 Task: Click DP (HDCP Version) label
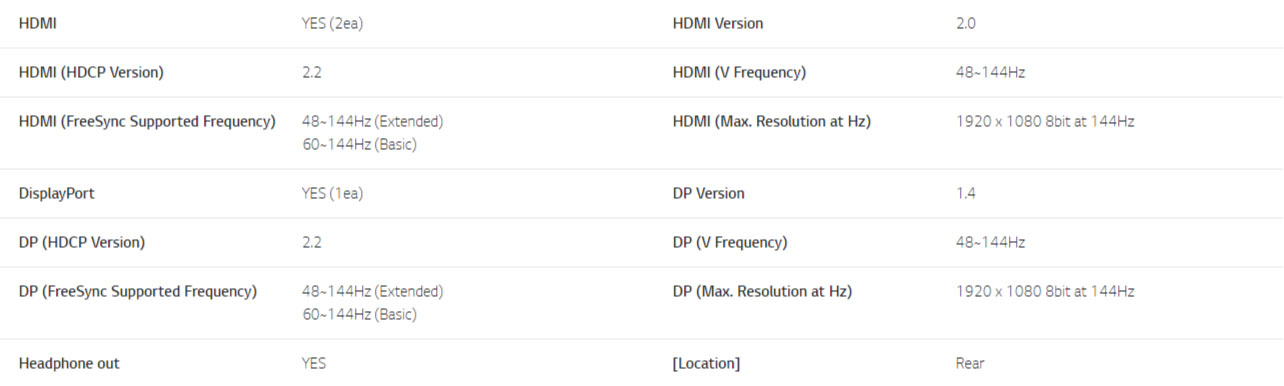coord(82,242)
